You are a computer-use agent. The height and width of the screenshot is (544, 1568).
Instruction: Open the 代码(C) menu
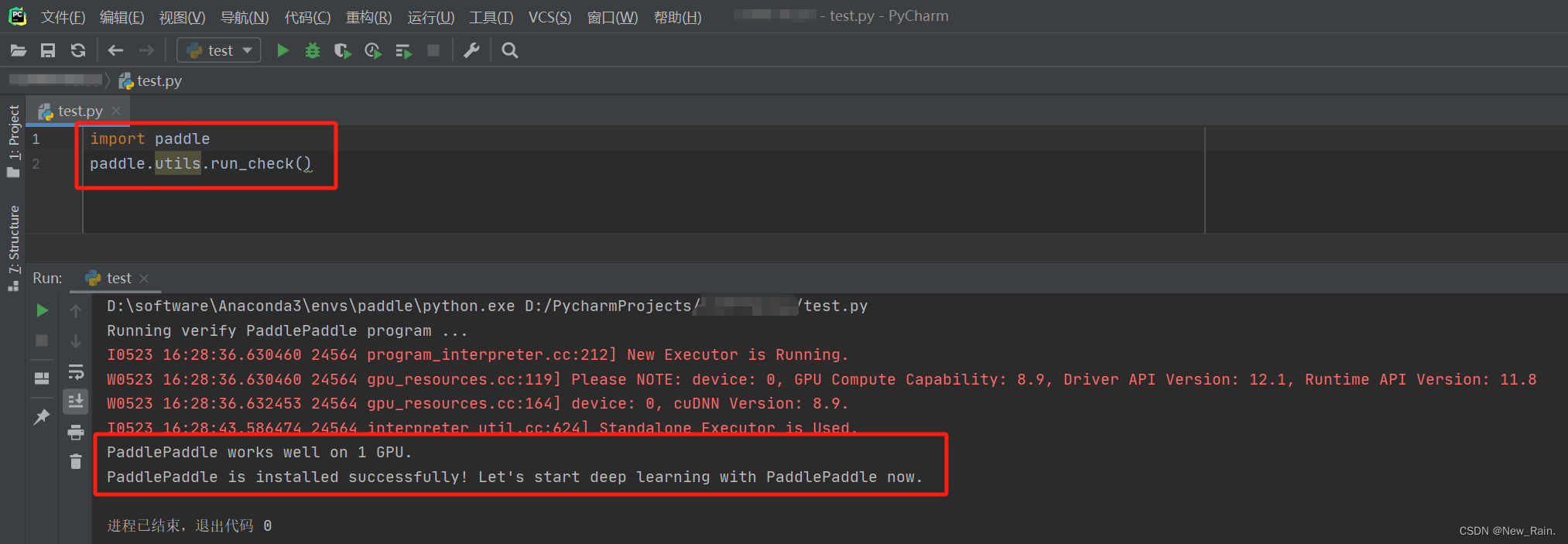point(307,17)
